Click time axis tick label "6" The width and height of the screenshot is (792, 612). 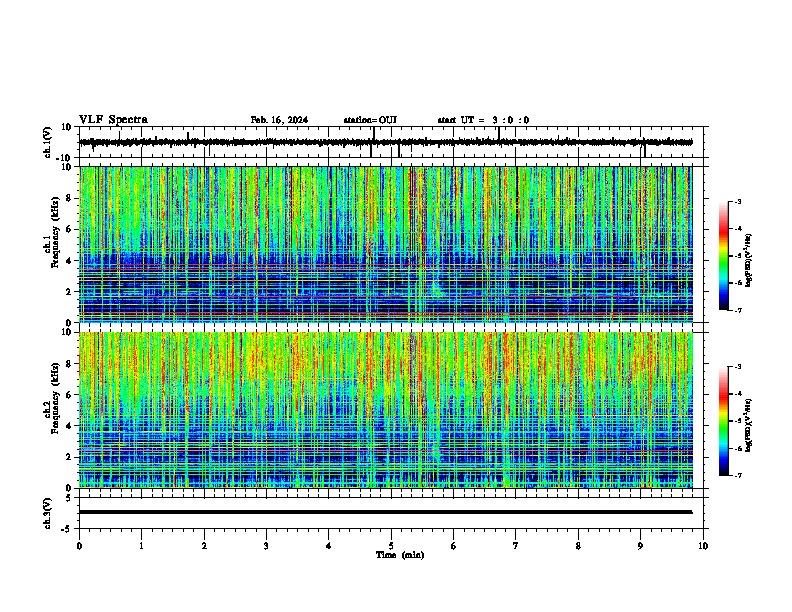pyautogui.click(x=454, y=546)
